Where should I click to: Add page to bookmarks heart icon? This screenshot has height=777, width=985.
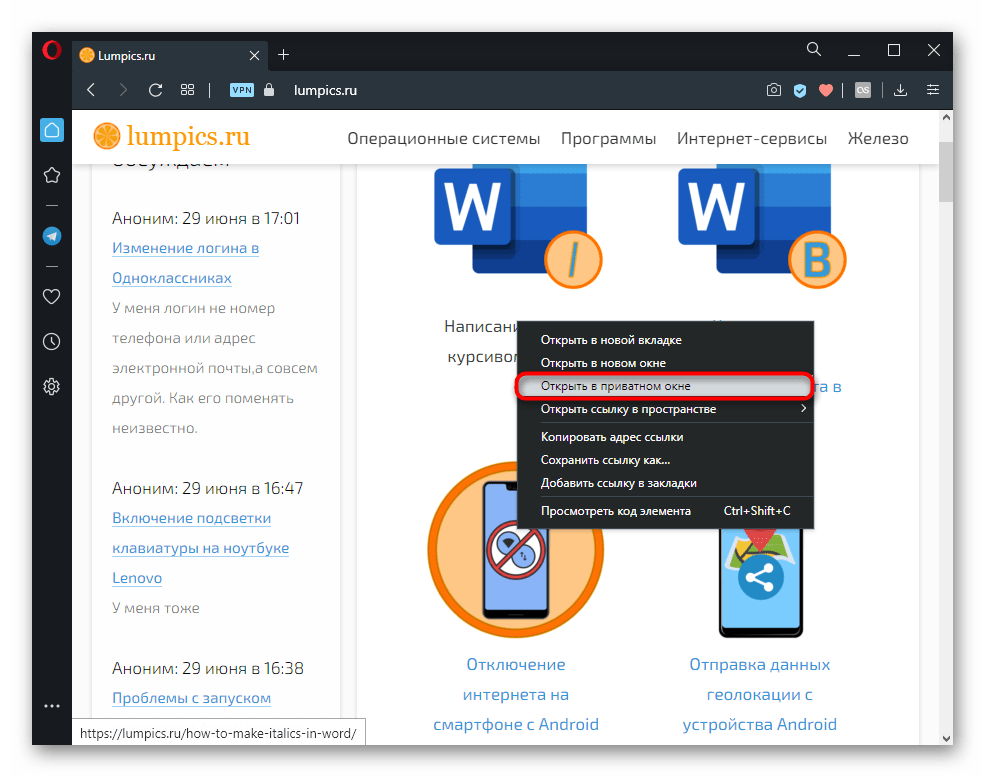826,90
